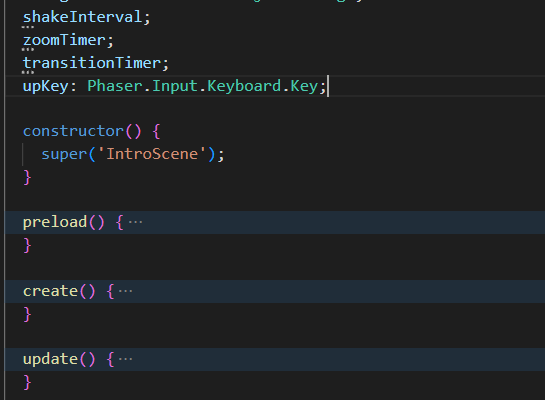Expand the folded preload() method ellipsis
Image resolution: width=545 pixels, height=400 pixels.
pos(136,222)
